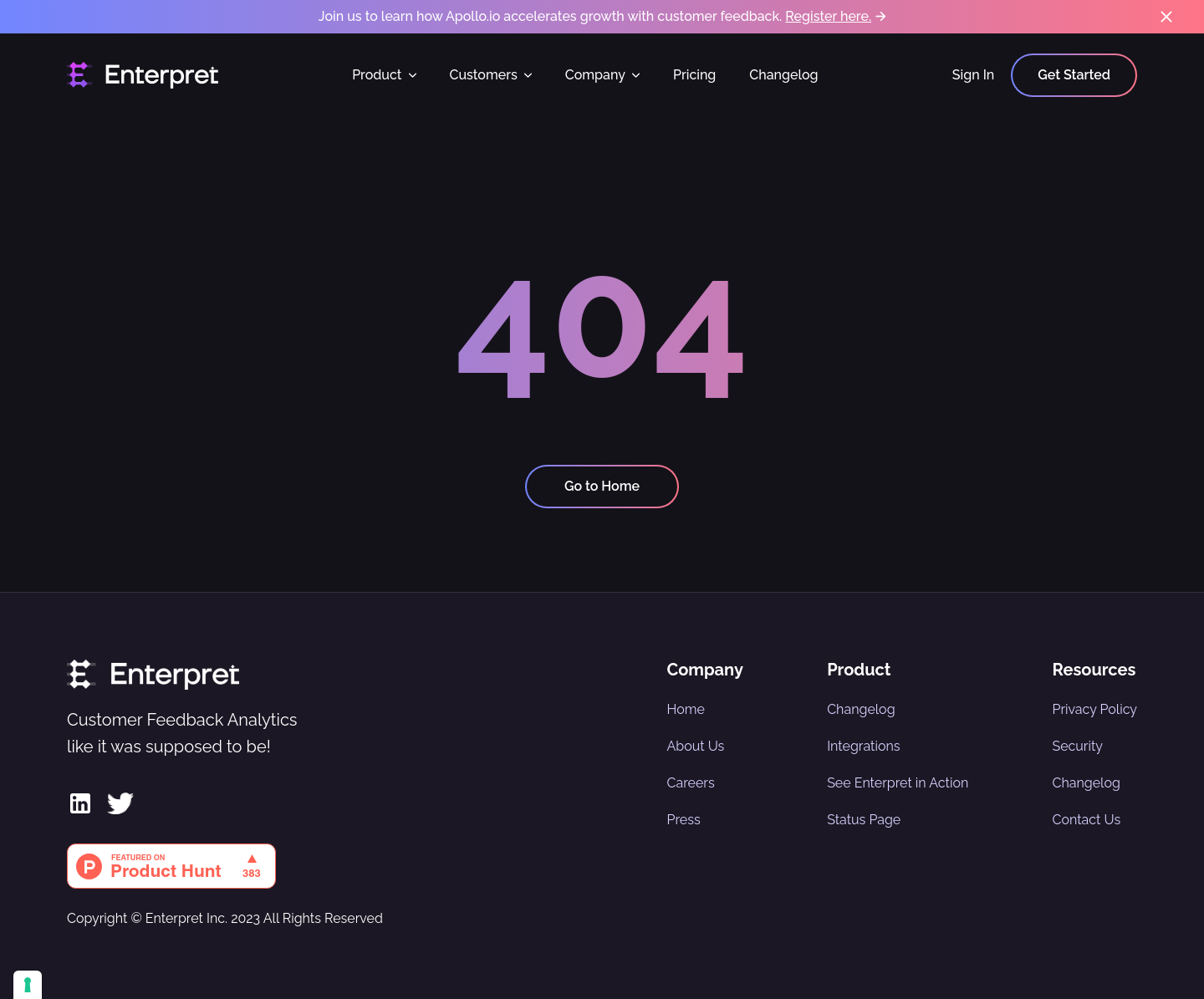Click the Resources footer heading
This screenshot has height=999, width=1204.
(1094, 670)
